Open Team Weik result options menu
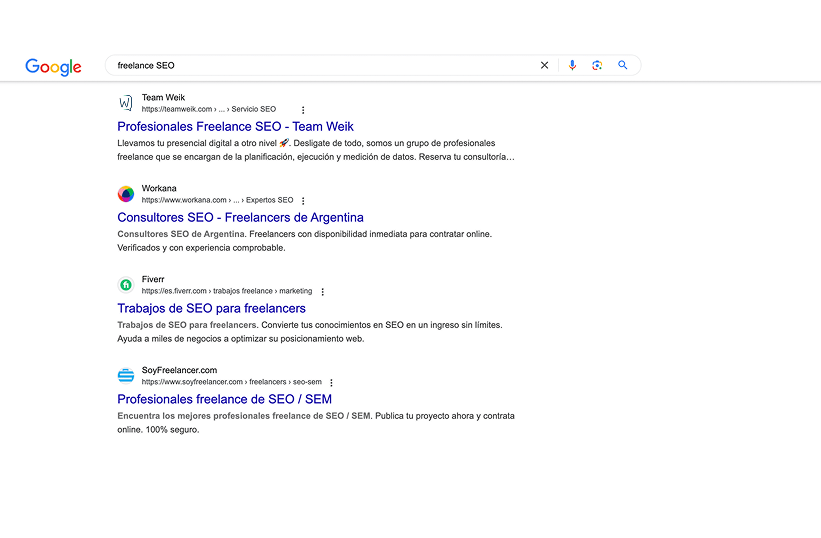 pyautogui.click(x=303, y=110)
